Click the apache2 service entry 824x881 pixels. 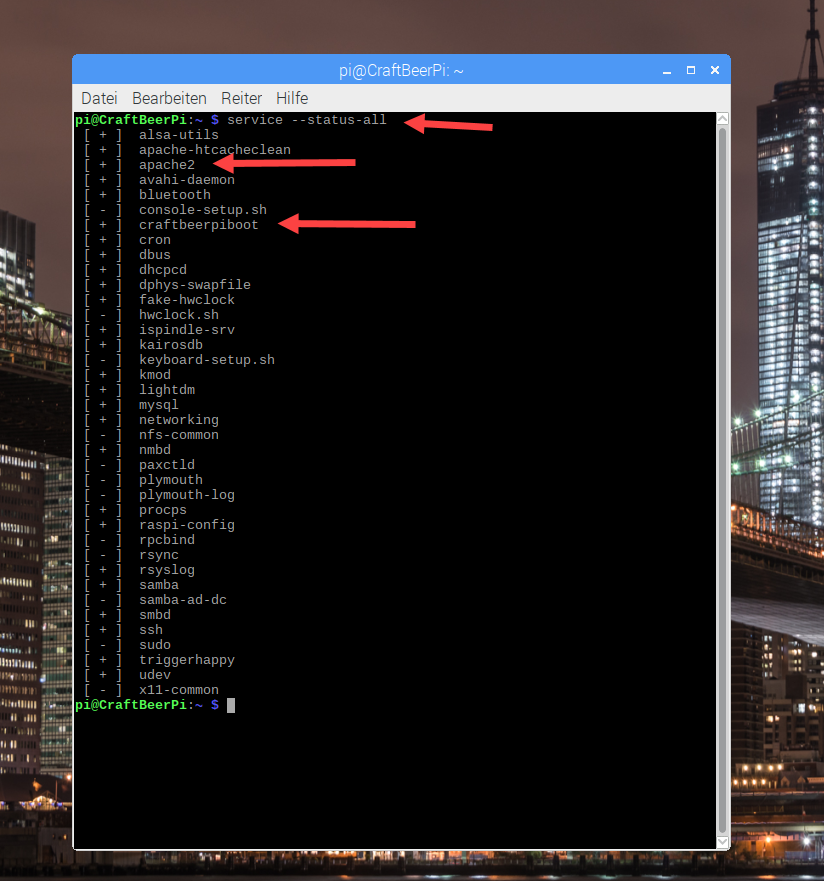[167, 165]
